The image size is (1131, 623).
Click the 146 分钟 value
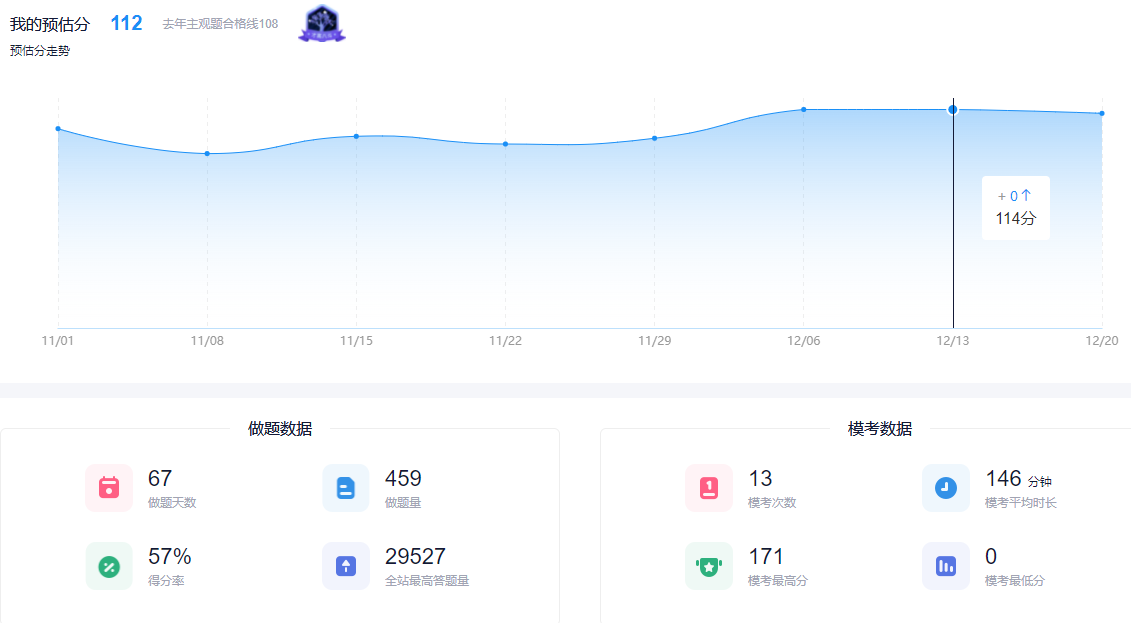1018,479
